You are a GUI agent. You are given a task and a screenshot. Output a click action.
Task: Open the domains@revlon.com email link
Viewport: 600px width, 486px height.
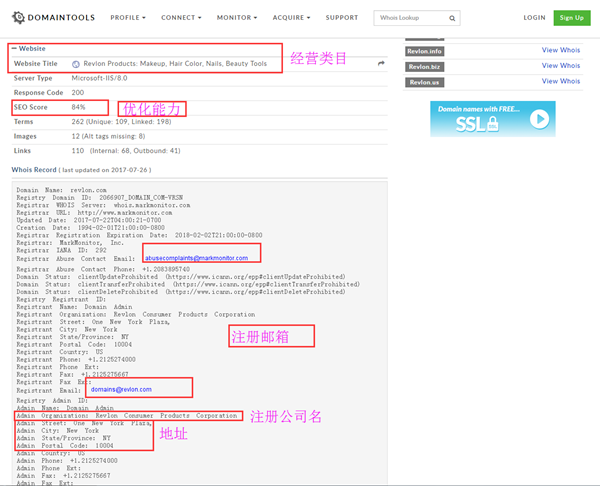tap(121, 389)
